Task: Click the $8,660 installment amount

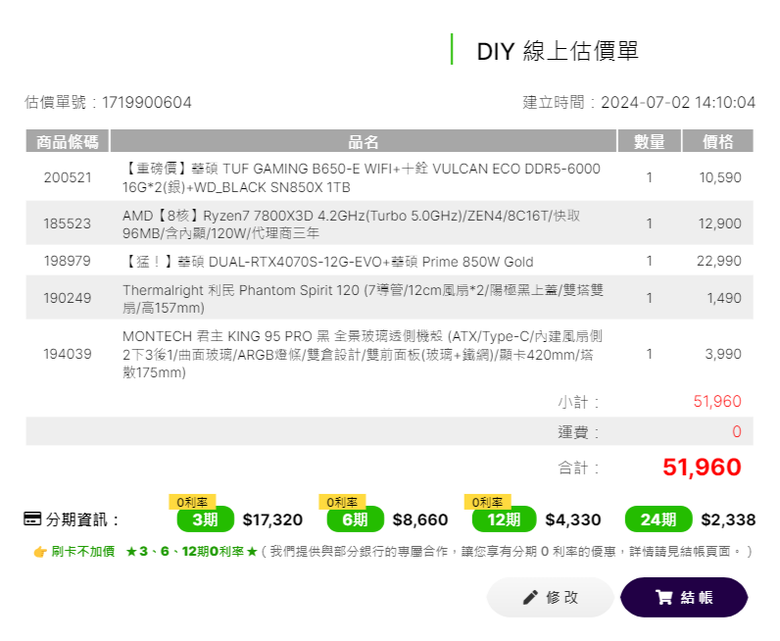Action: [420, 520]
